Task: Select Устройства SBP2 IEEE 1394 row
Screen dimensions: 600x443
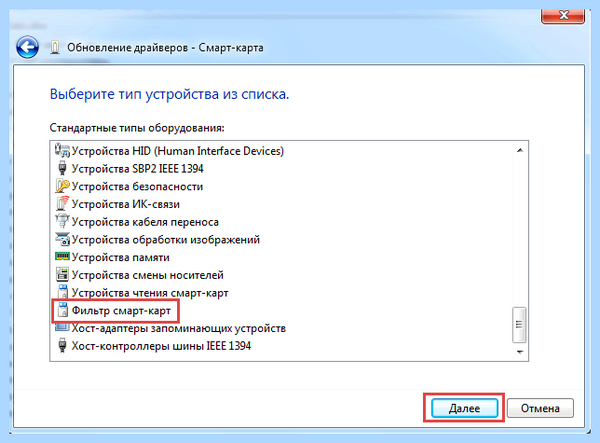Action: click(x=137, y=169)
